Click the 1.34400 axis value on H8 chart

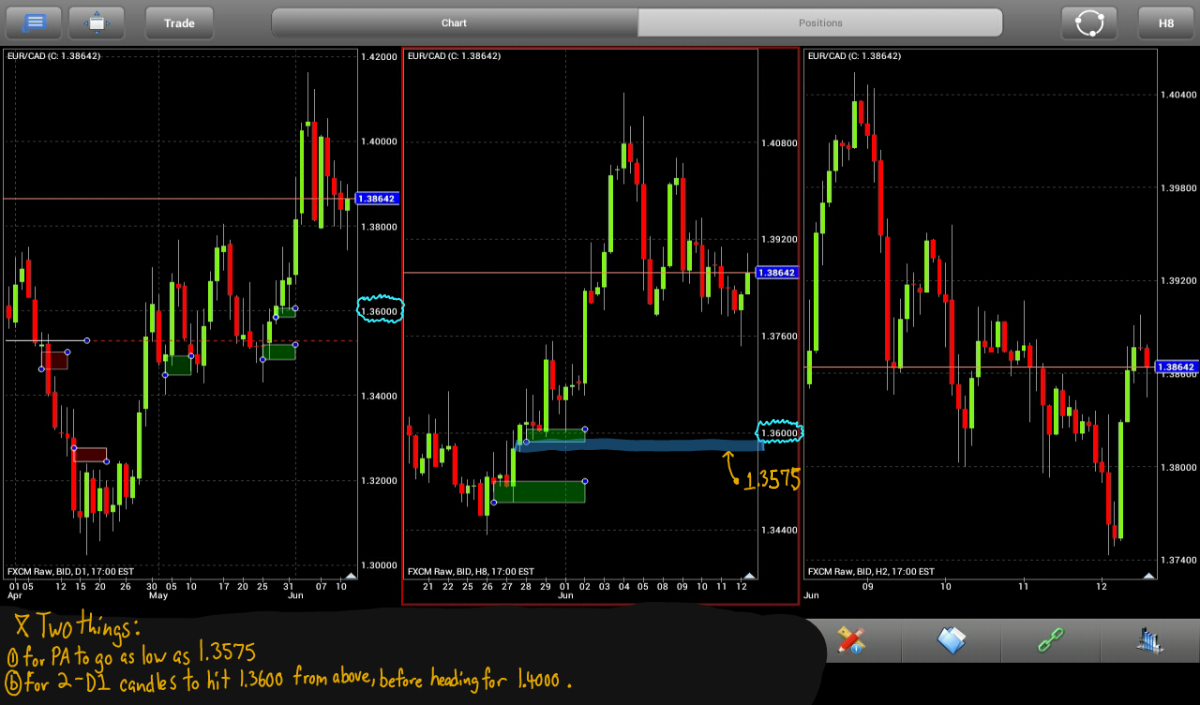tap(779, 530)
